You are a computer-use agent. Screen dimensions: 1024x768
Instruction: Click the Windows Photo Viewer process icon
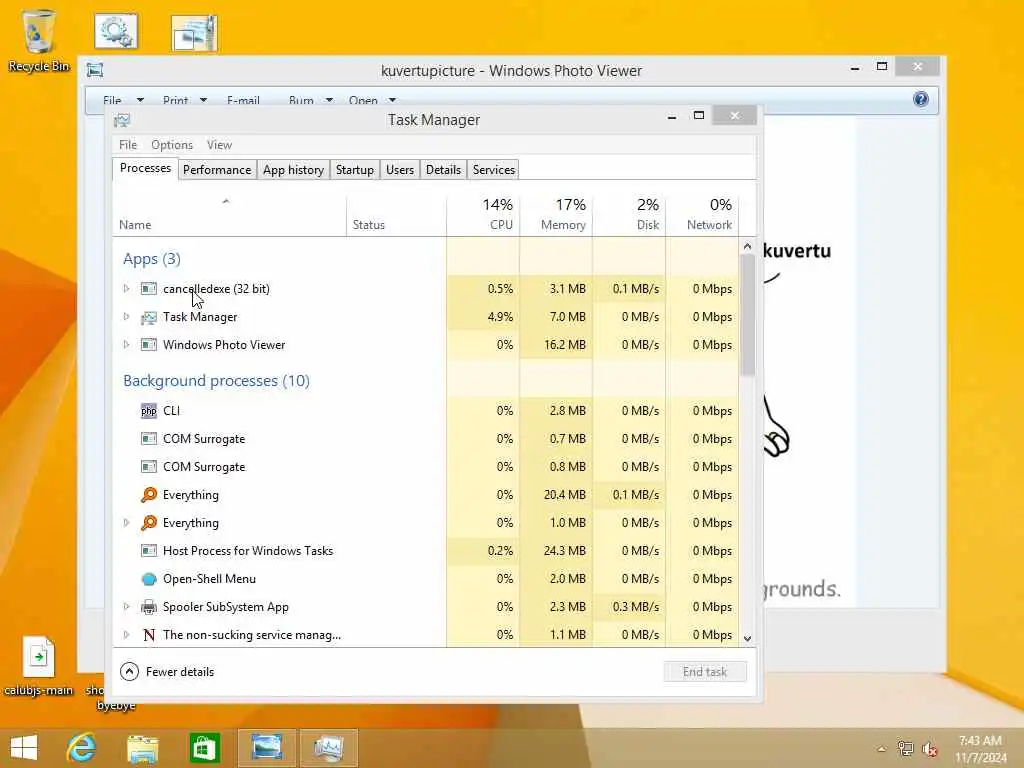point(149,345)
